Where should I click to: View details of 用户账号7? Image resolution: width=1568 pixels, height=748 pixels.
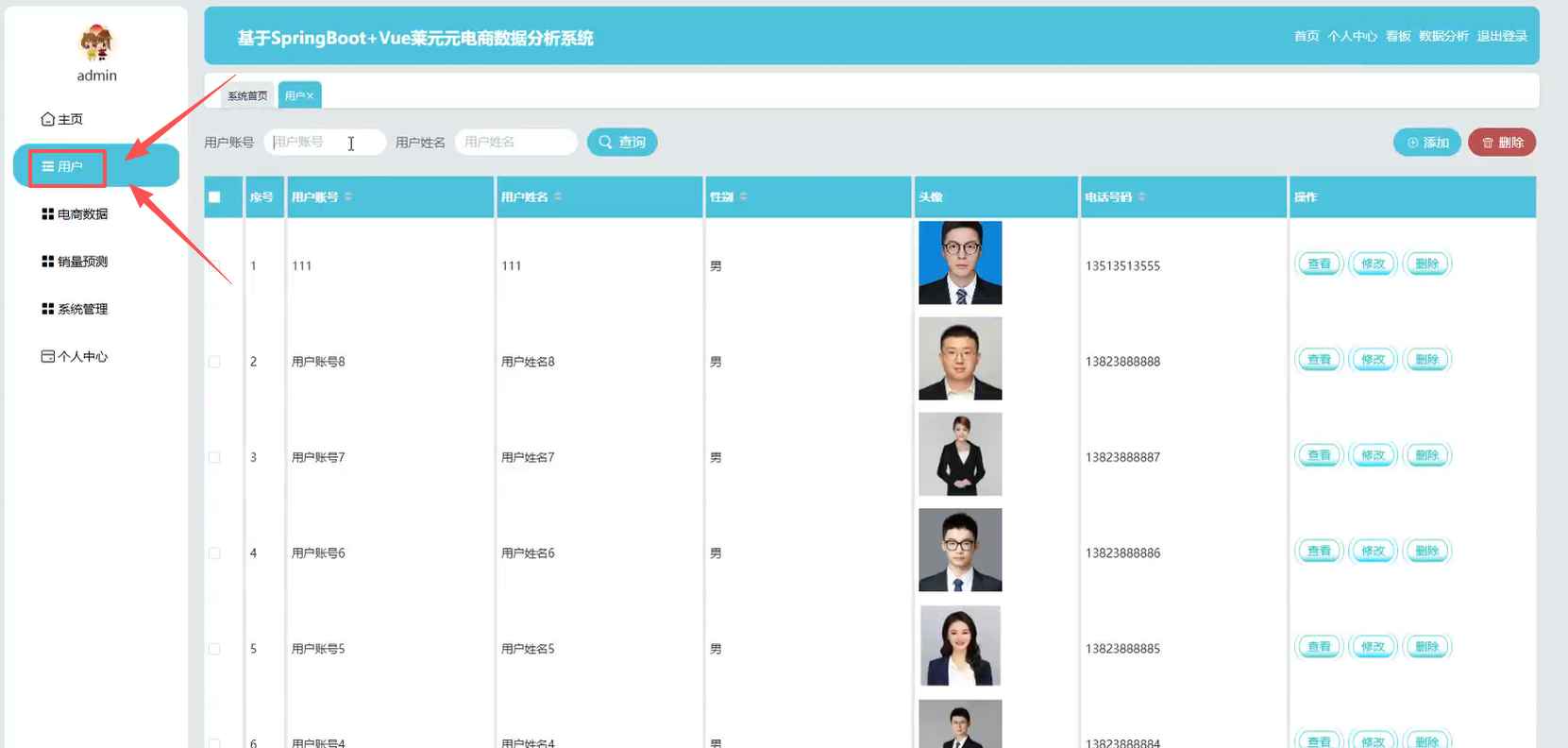pos(1319,455)
